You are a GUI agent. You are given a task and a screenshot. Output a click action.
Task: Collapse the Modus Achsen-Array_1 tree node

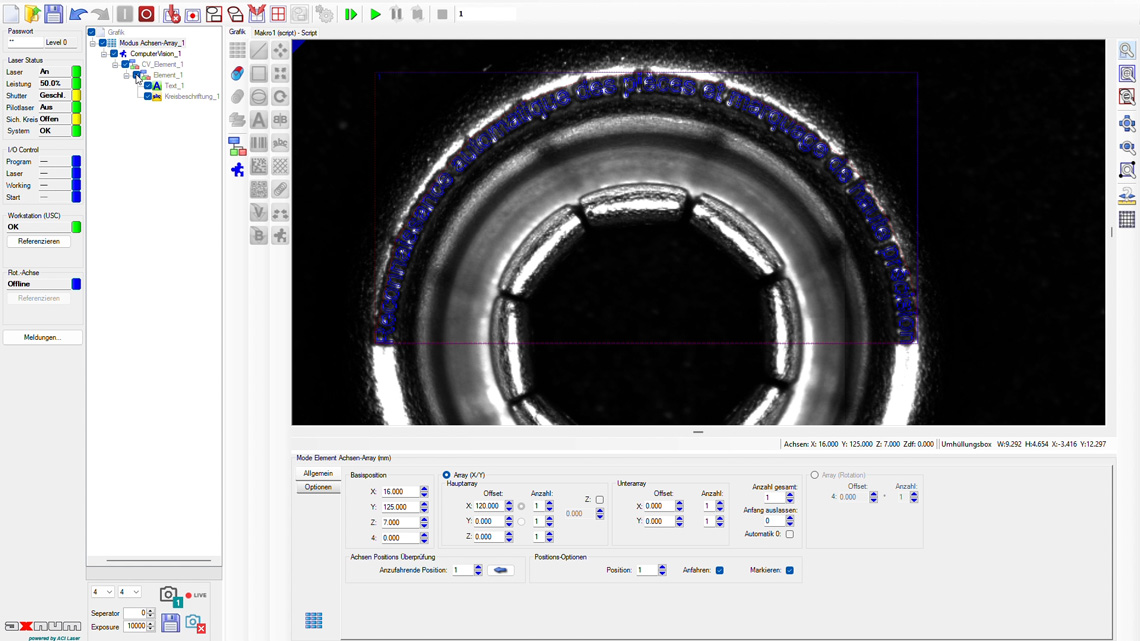[x=93, y=43]
